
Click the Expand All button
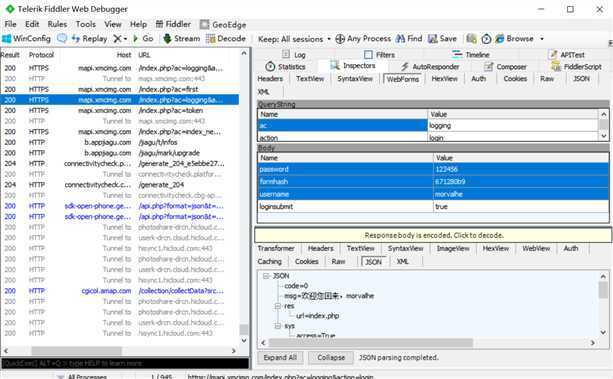280,357
